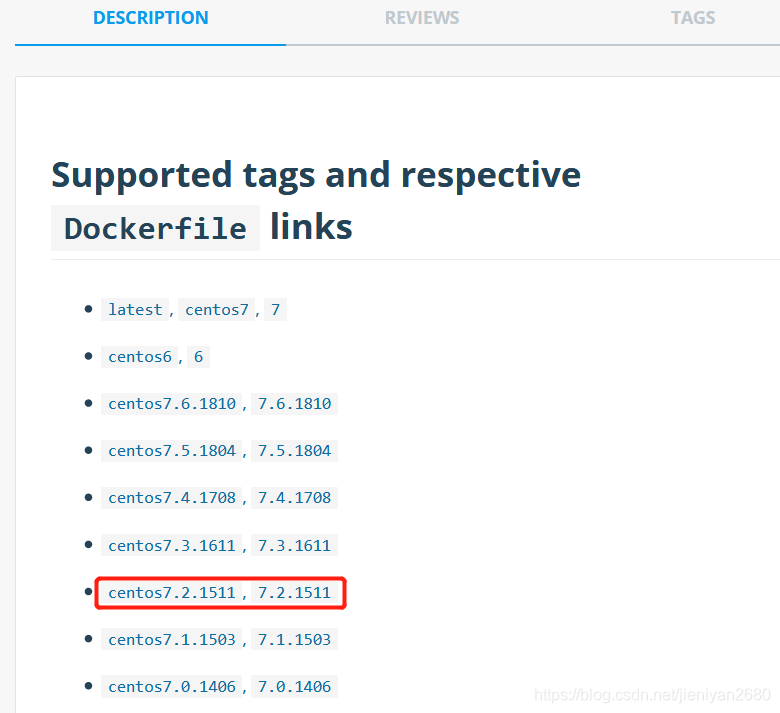This screenshot has height=713, width=780.
Task: Open the standalone 7 tag link
Action: coord(276,309)
